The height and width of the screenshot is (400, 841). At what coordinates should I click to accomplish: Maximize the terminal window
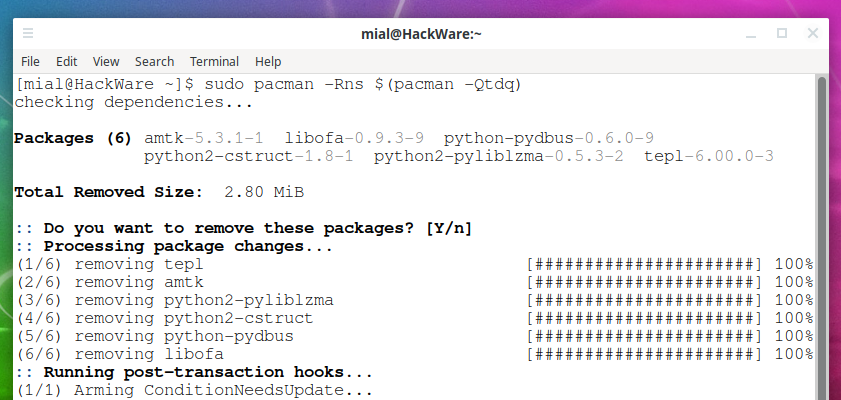(782, 34)
